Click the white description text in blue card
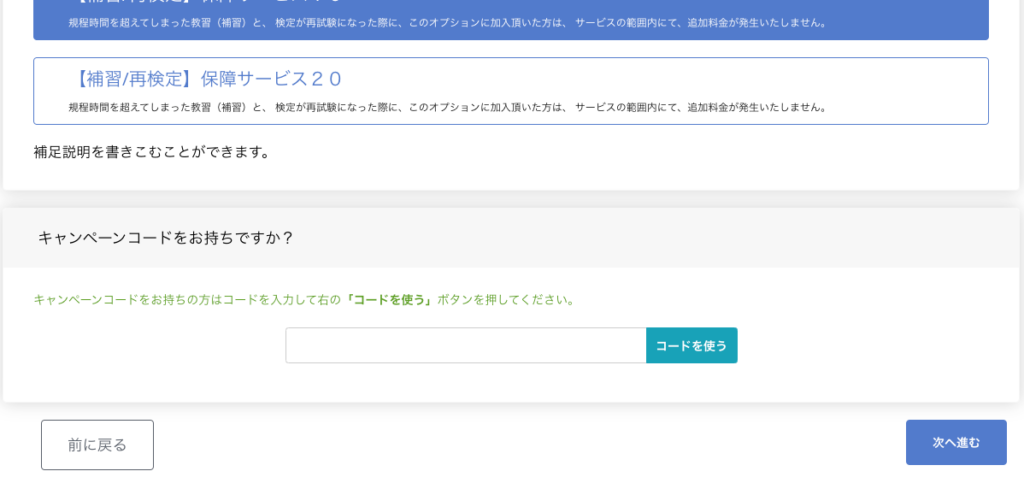The height and width of the screenshot is (483, 1024). 447,23
